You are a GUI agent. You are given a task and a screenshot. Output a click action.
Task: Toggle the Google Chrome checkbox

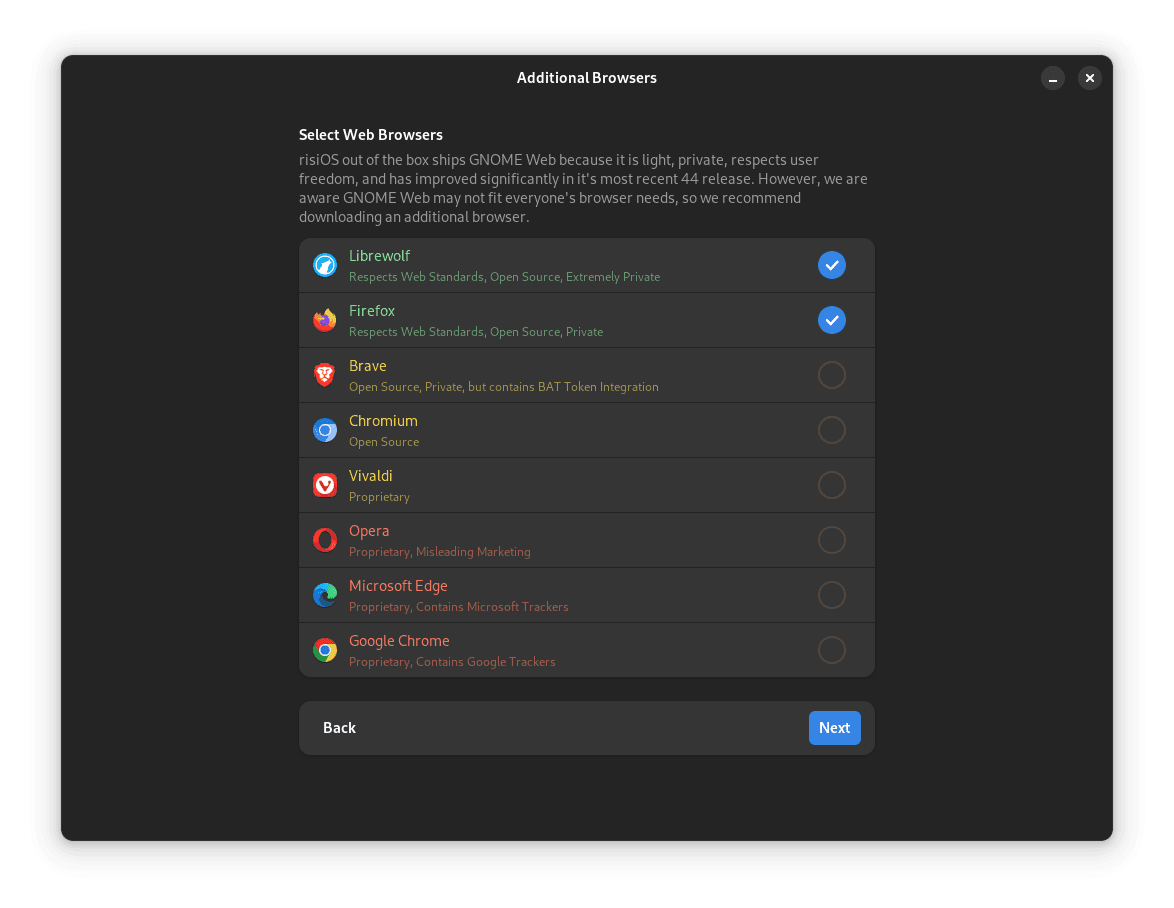pos(832,650)
